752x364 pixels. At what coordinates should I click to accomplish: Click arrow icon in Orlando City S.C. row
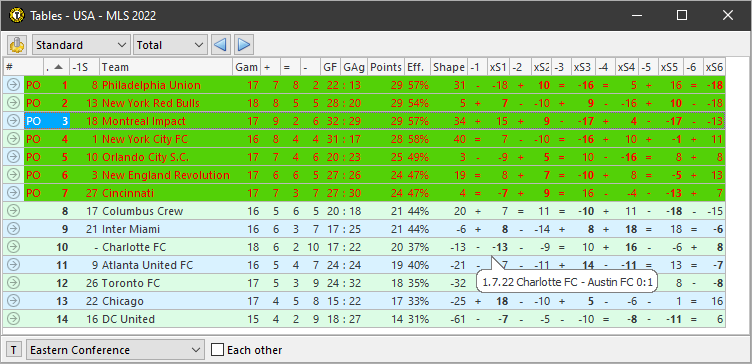pyautogui.click(x=13, y=157)
